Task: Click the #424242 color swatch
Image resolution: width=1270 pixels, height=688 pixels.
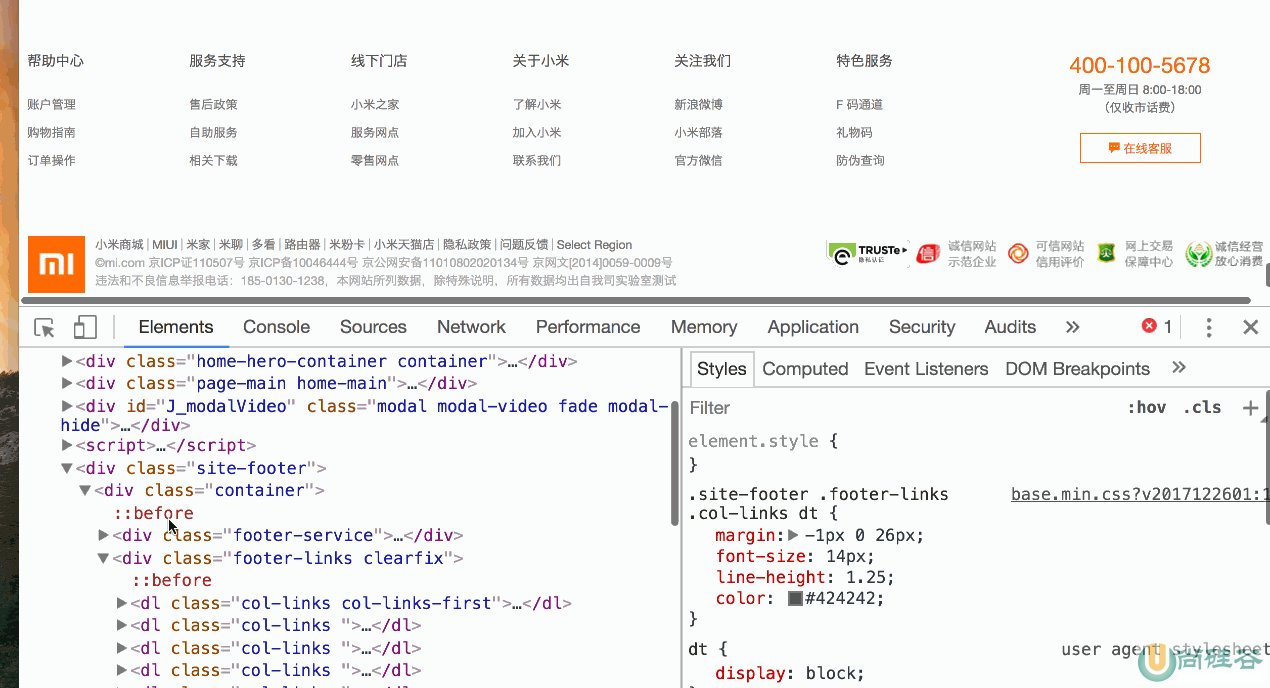Action: (x=795, y=598)
